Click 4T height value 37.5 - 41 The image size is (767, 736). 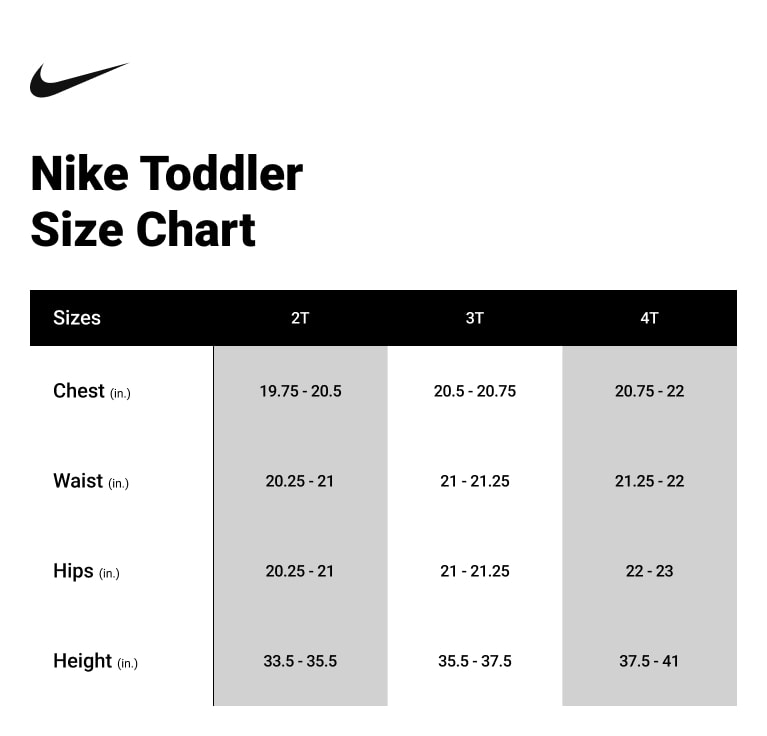(x=649, y=661)
